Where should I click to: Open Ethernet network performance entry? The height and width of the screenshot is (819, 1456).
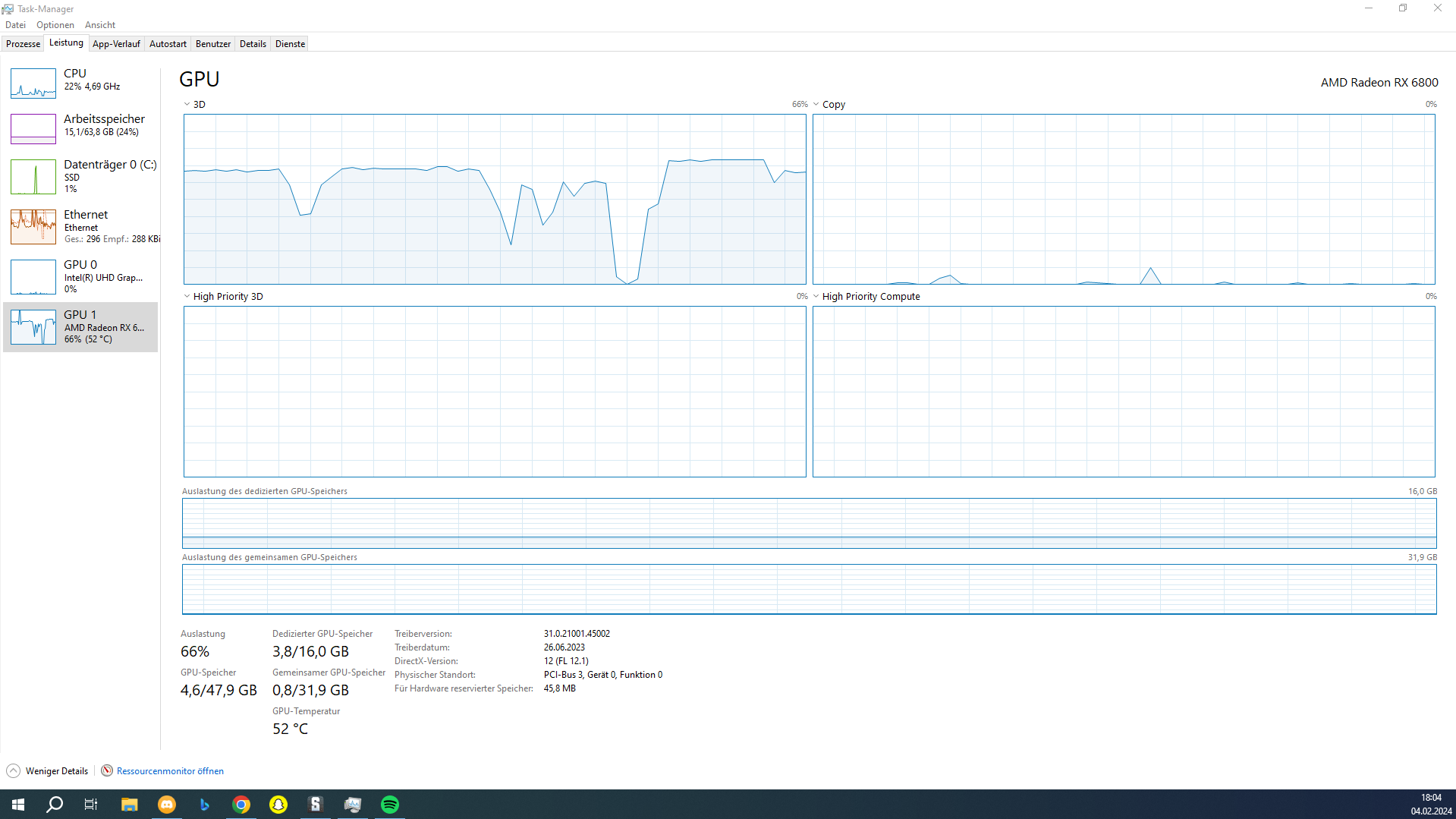[x=80, y=226]
